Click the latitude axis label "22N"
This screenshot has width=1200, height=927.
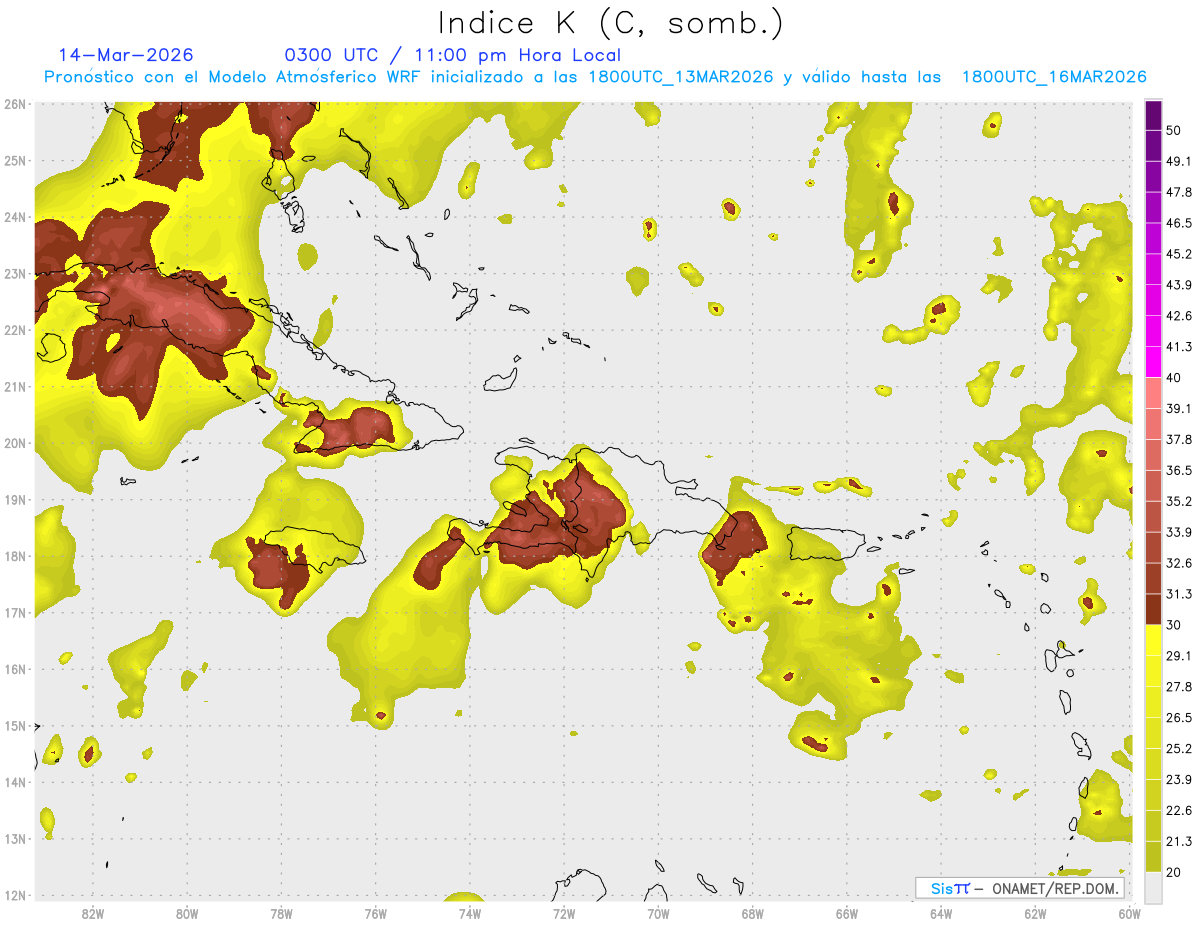pos(15,330)
